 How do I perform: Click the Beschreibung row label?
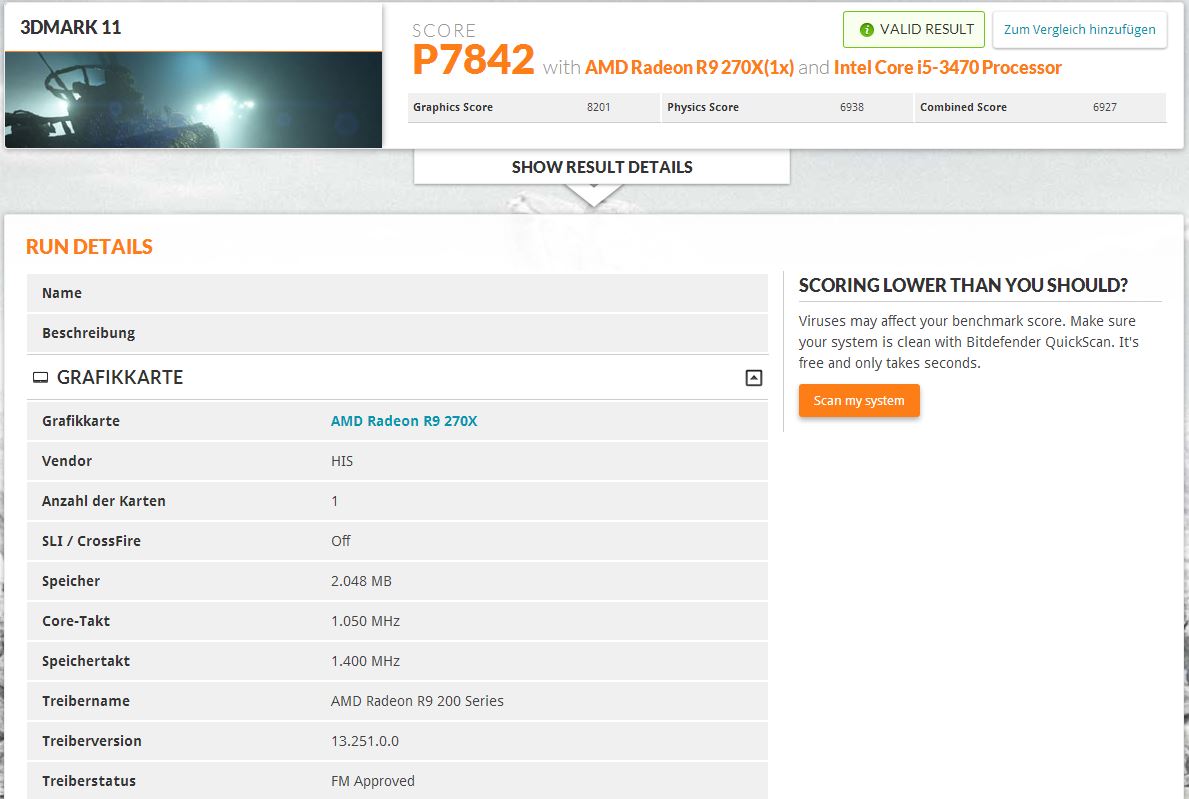[88, 333]
